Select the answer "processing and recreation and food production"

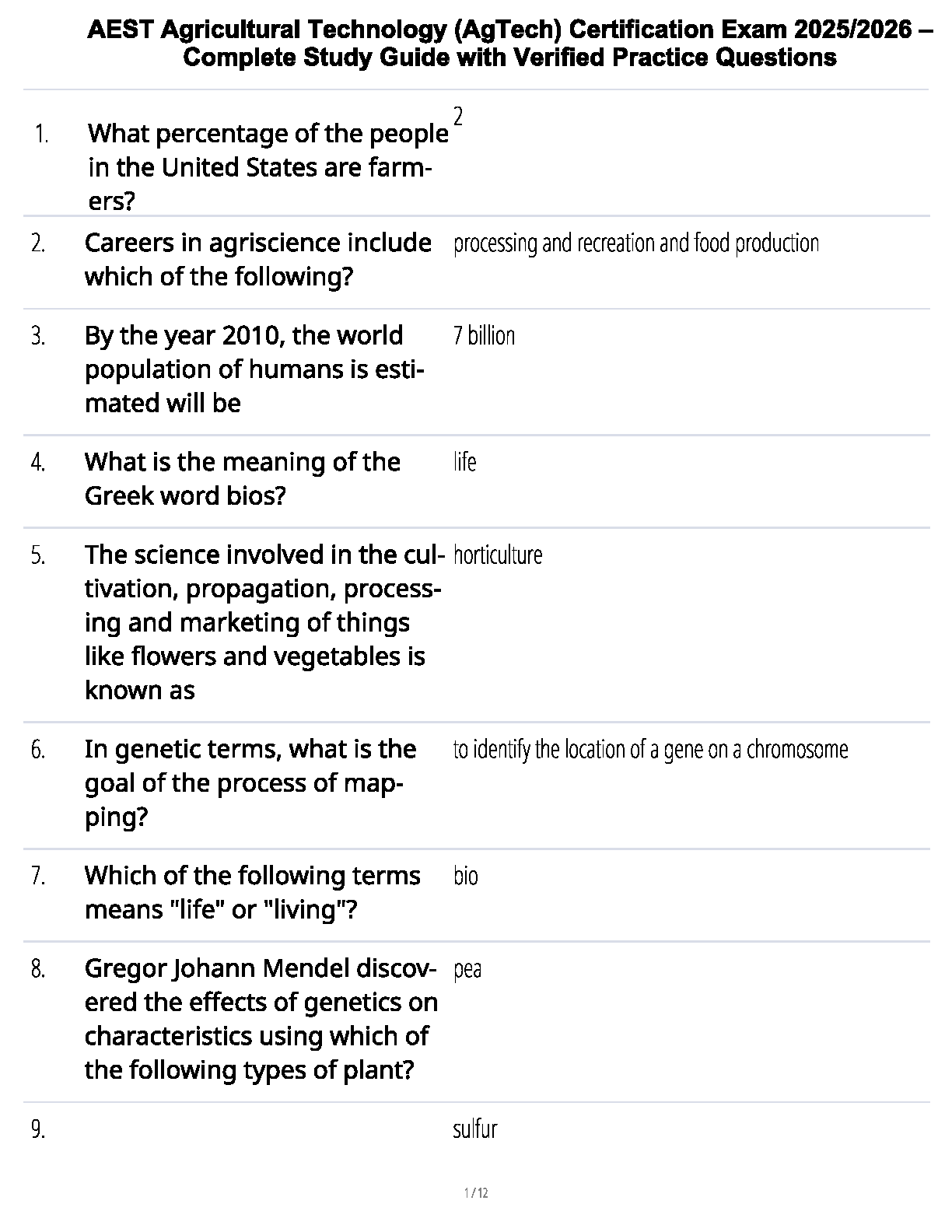[635, 243]
